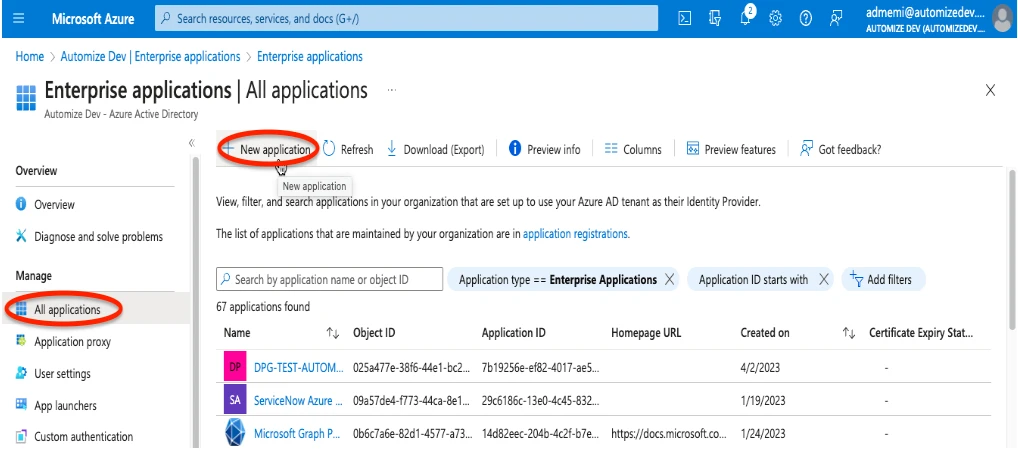Click the Refresh toolbar button
This screenshot has height=461, width=1018.
347,149
